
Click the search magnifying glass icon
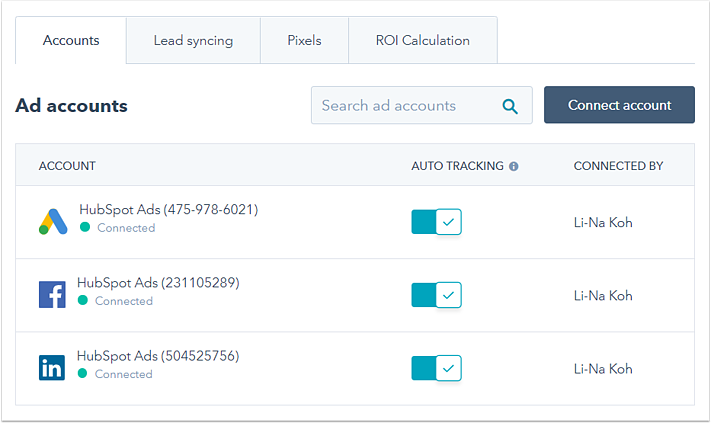pyautogui.click(x=510, y=106)
